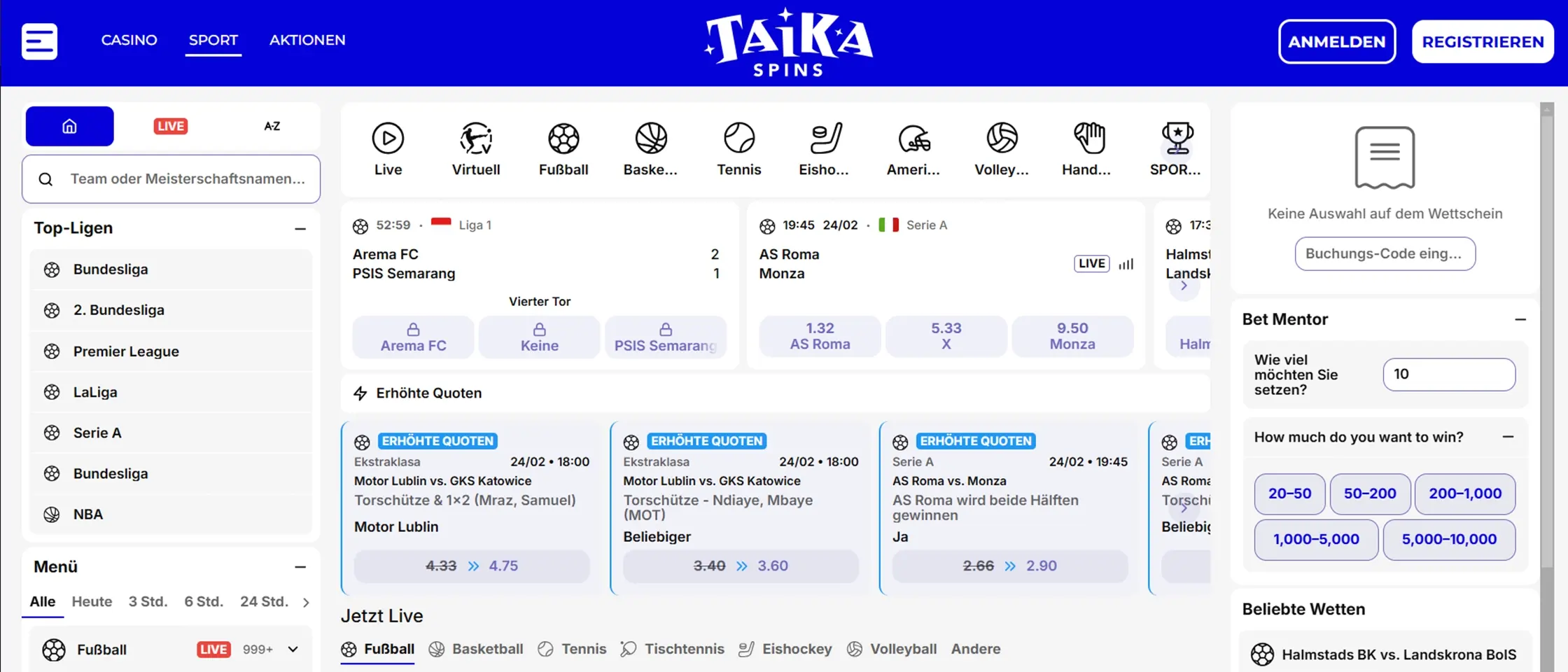1568x672 pixels.
Task: Expand the Fußball LIVE menu entry
Action: 293,650
